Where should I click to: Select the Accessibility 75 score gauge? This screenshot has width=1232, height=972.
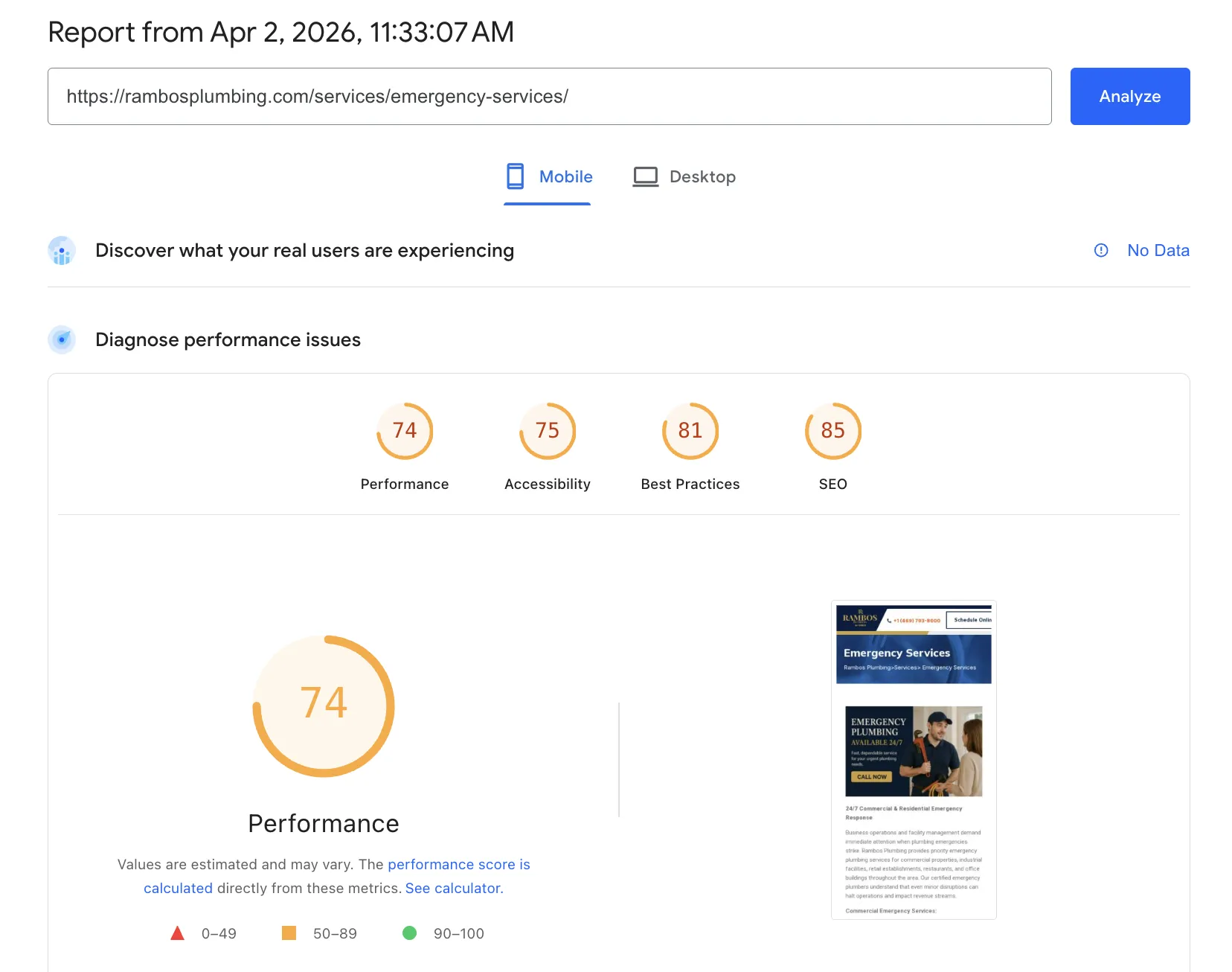[x=547, y=431]
